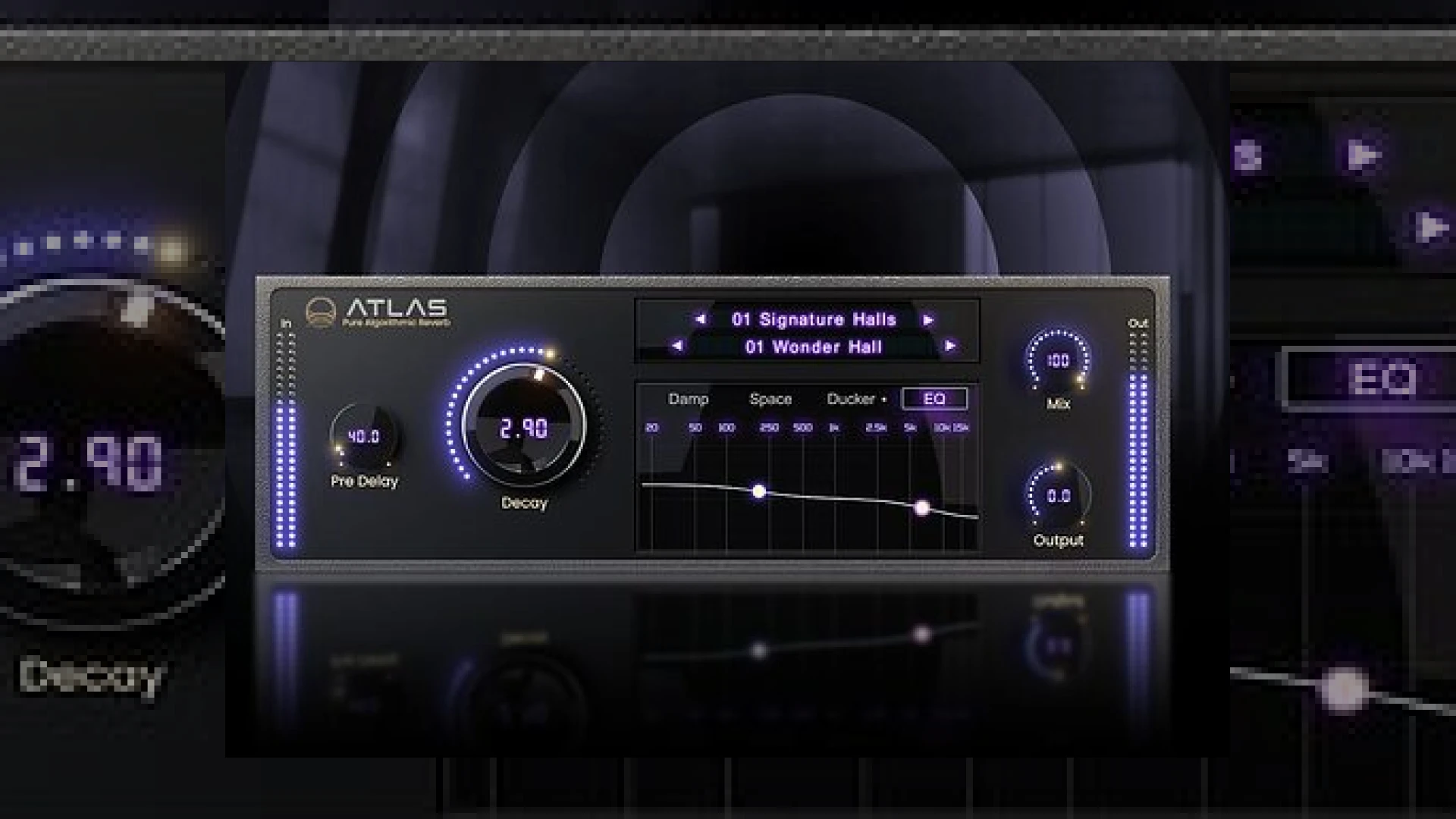Viewport: 1456px width, 819px height.
Task: Click the In level meter
Action: 286,438
